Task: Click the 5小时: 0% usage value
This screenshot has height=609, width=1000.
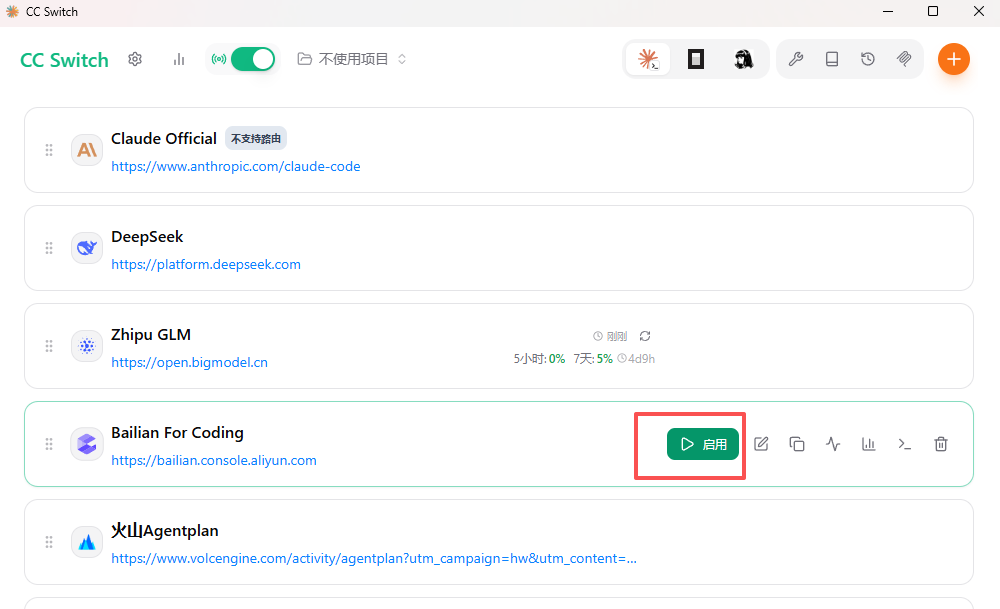Action: 540,359
